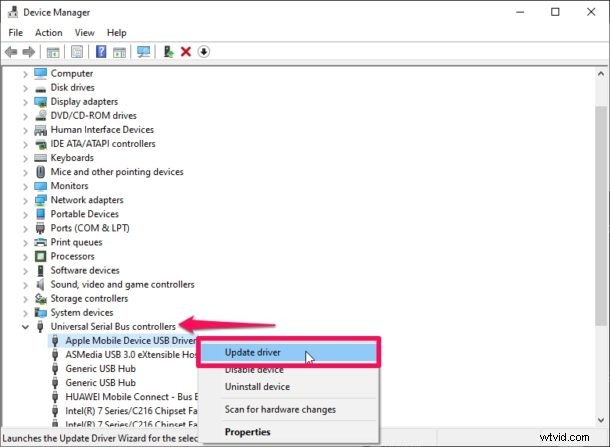The image size is (610, 447).
Task: Click the Forward arrow toolbar icon
Action: pyautogui.click(x=28, y=52)
